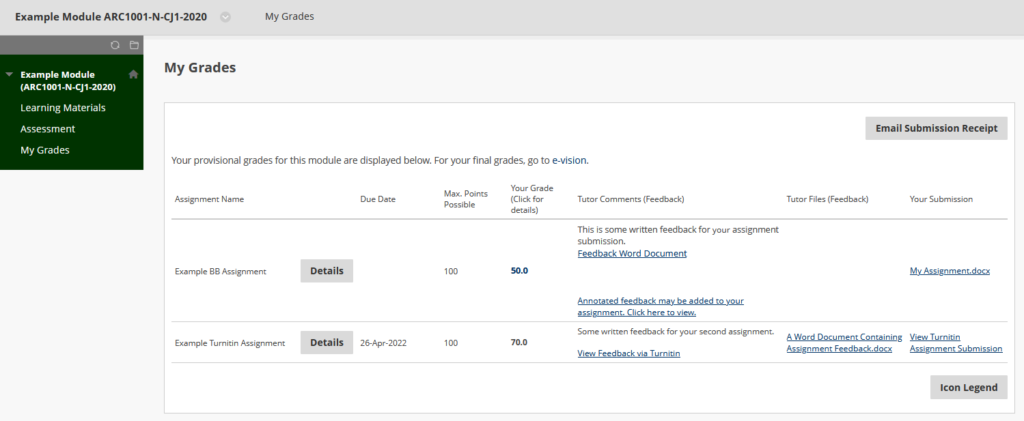1024x421 pixels.
Task: Open Details for Example BB Assignment
Action: 327,271
